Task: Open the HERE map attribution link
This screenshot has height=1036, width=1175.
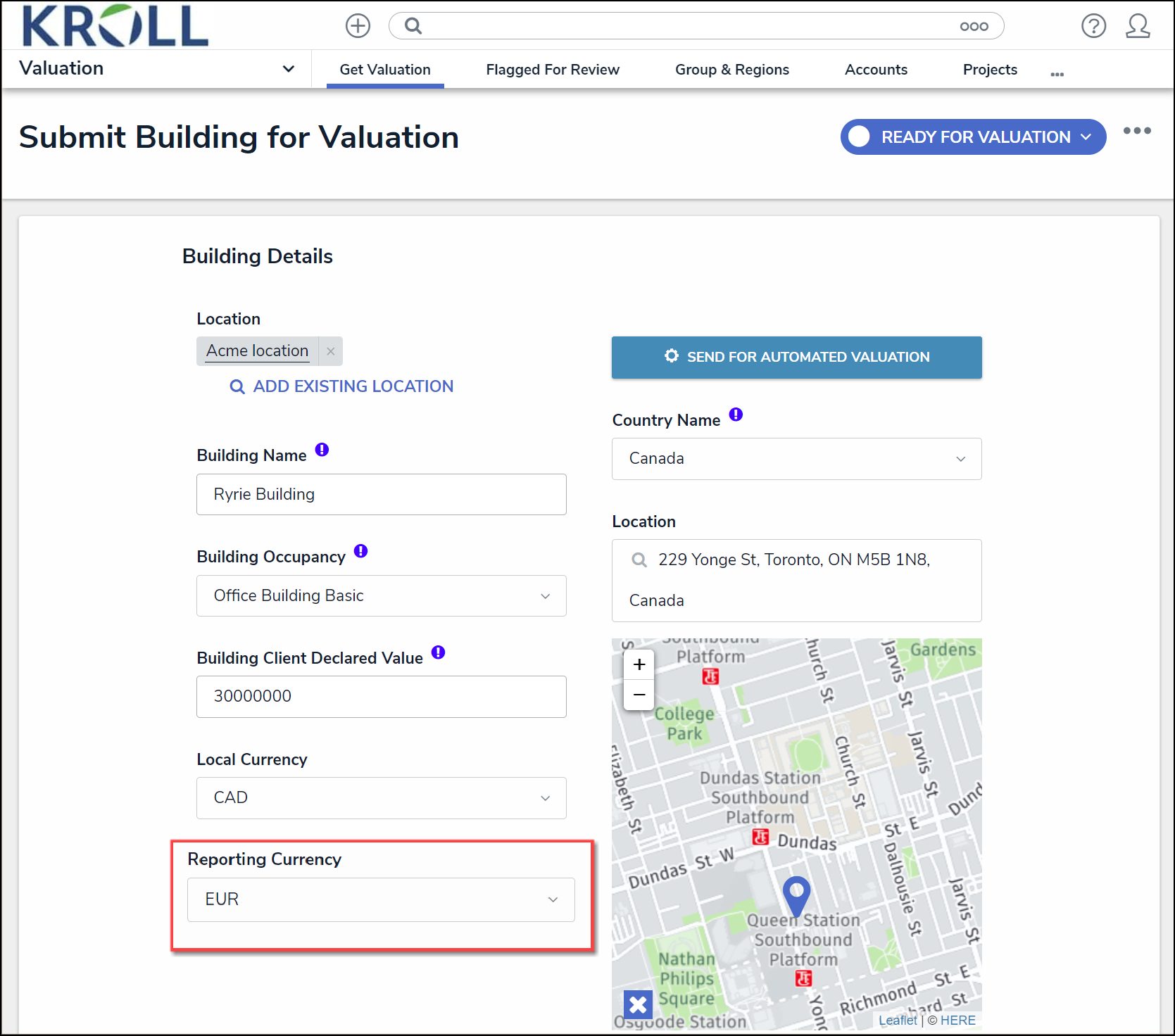Action: (x=957, y=1020)
